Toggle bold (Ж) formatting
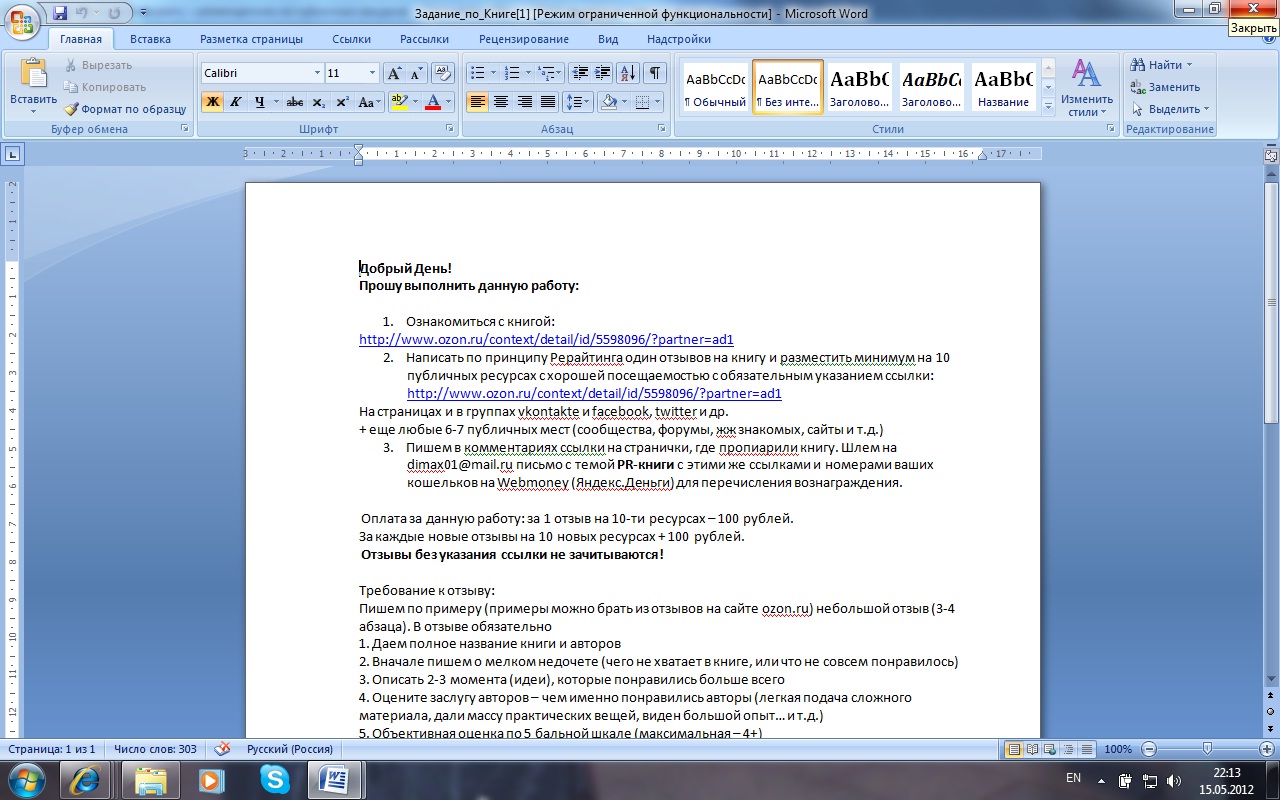 click(212, 102)
